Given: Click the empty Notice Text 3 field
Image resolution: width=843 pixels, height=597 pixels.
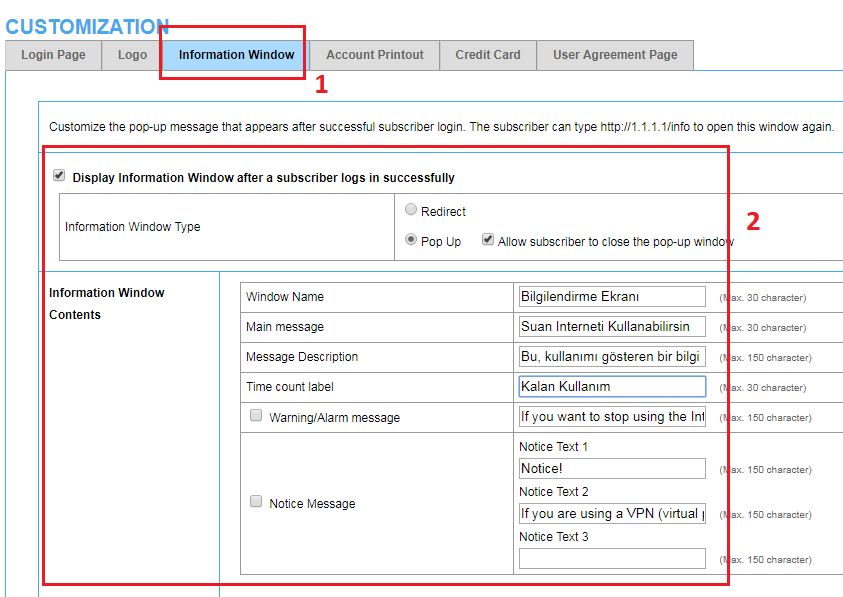Looking at the screenshot, I should [612, 559].
